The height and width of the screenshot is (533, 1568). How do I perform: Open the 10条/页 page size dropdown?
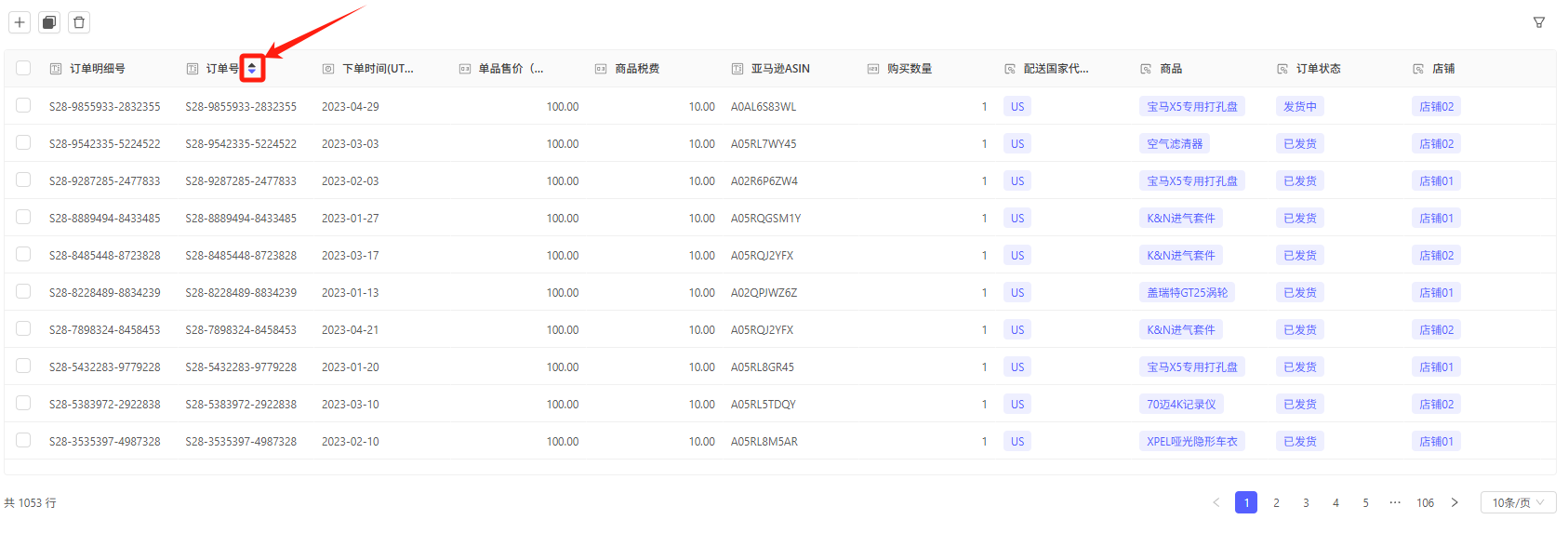coord(1518,502)
